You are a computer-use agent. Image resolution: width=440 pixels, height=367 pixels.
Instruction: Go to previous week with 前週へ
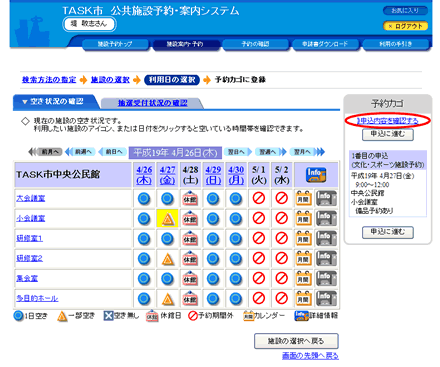click(x=80, y=152)
